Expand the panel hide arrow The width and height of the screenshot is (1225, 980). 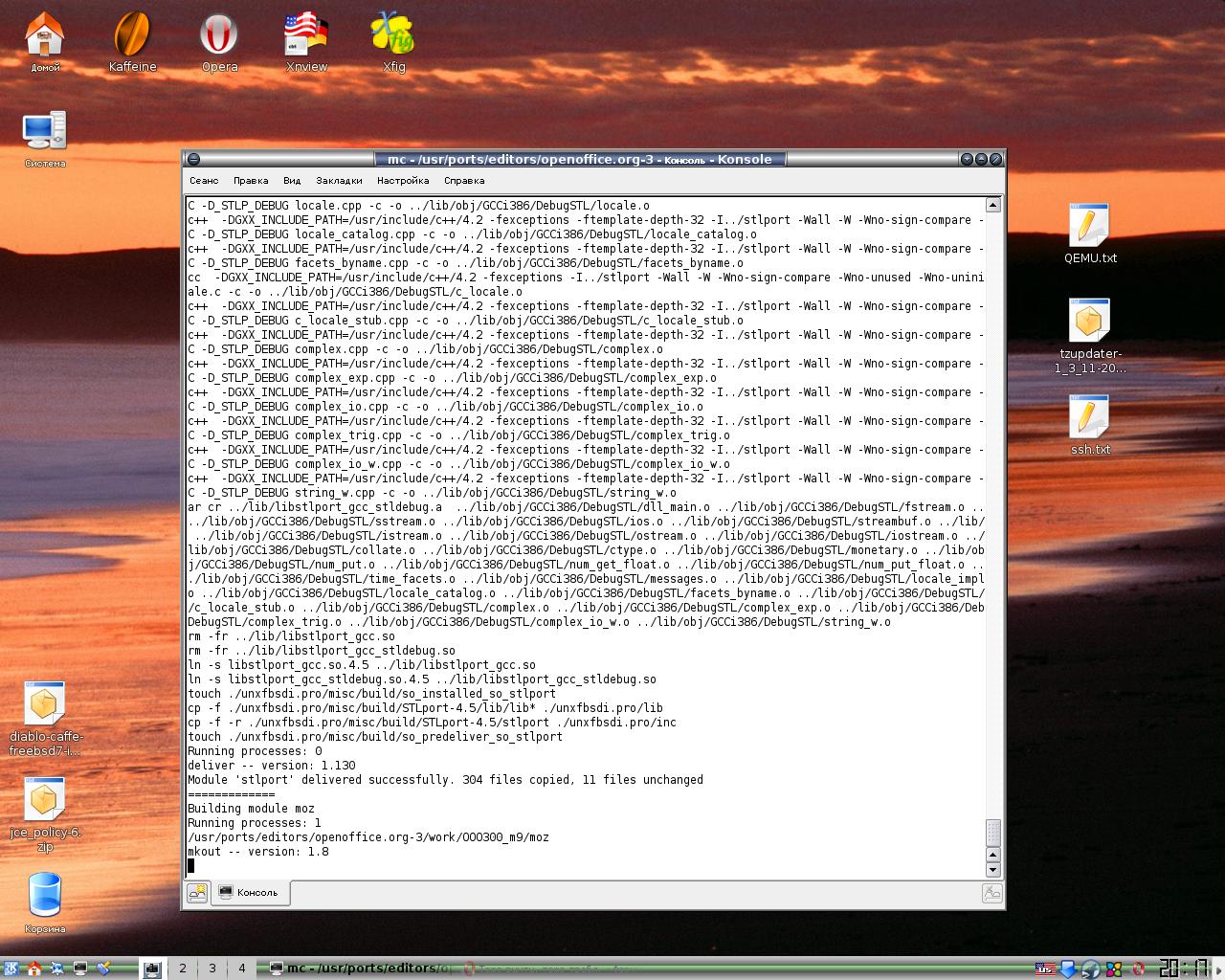(1218, 969)
